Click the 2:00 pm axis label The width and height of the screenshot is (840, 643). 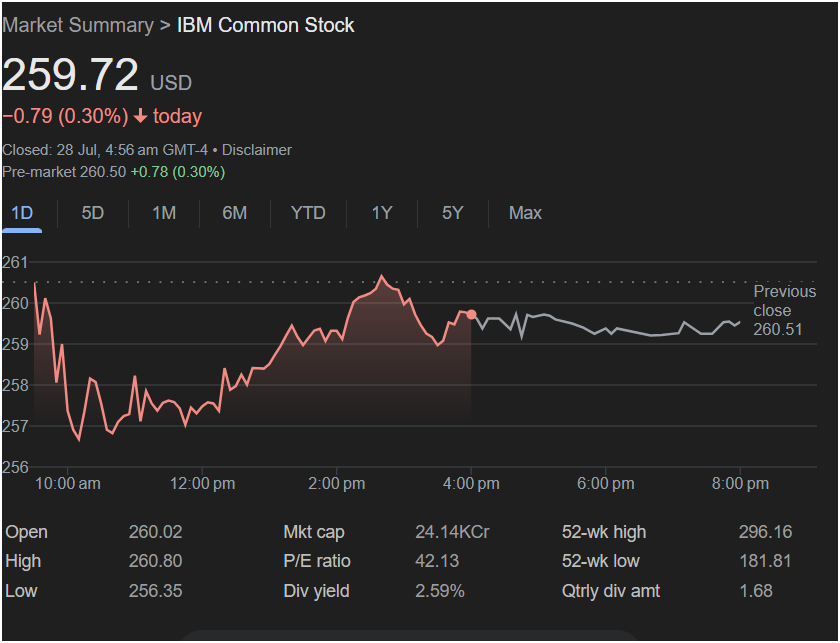tap(336, 484)
